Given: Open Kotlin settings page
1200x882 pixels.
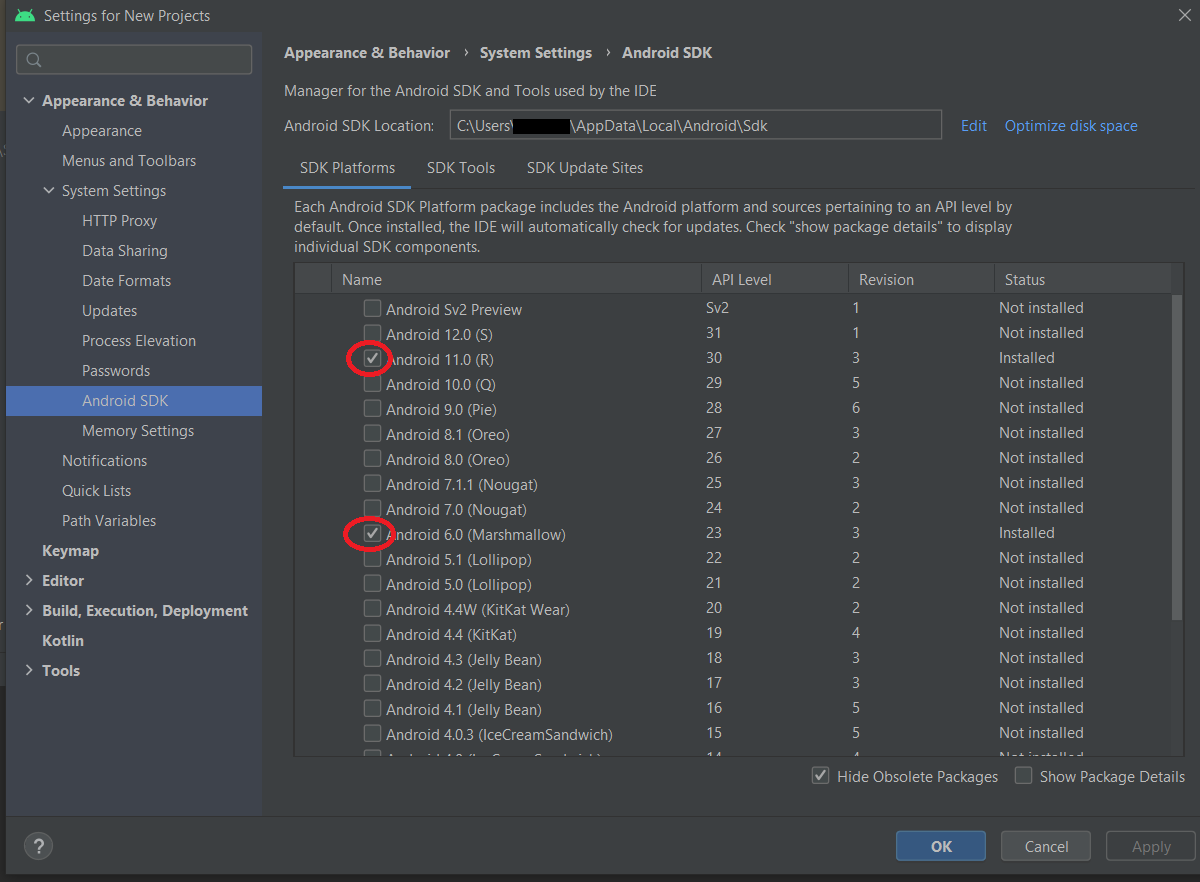Looking at the screenshot, I should pyautogui.click(x=63, y=641).
